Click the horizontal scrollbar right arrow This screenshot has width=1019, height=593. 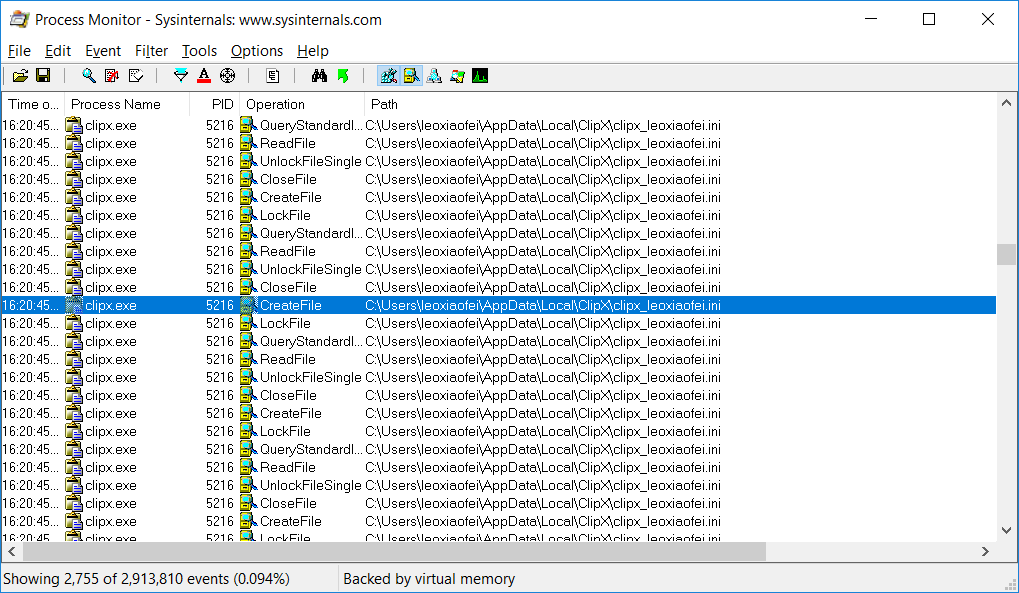[x=985, y=551]
